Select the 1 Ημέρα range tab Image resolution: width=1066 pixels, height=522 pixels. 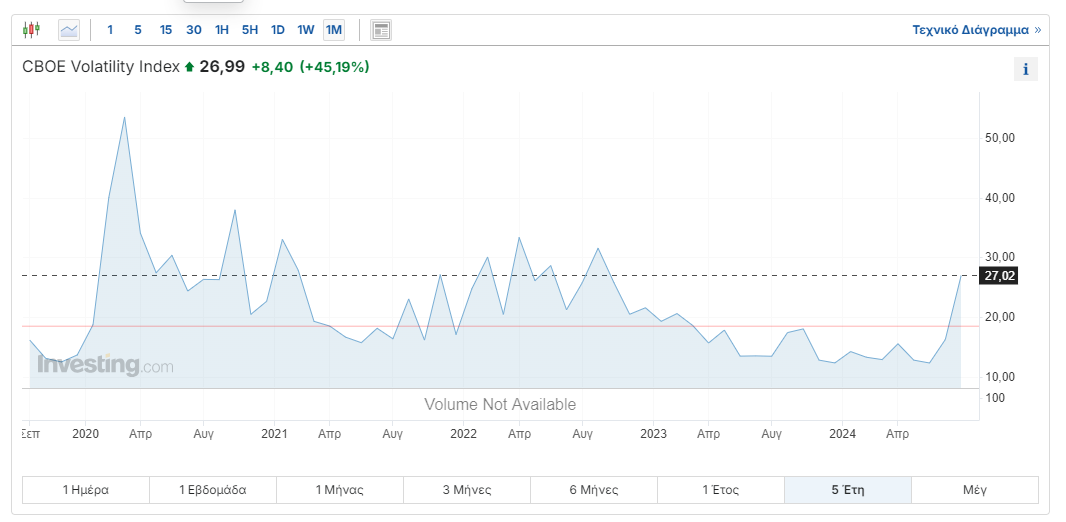coord(86,490)
